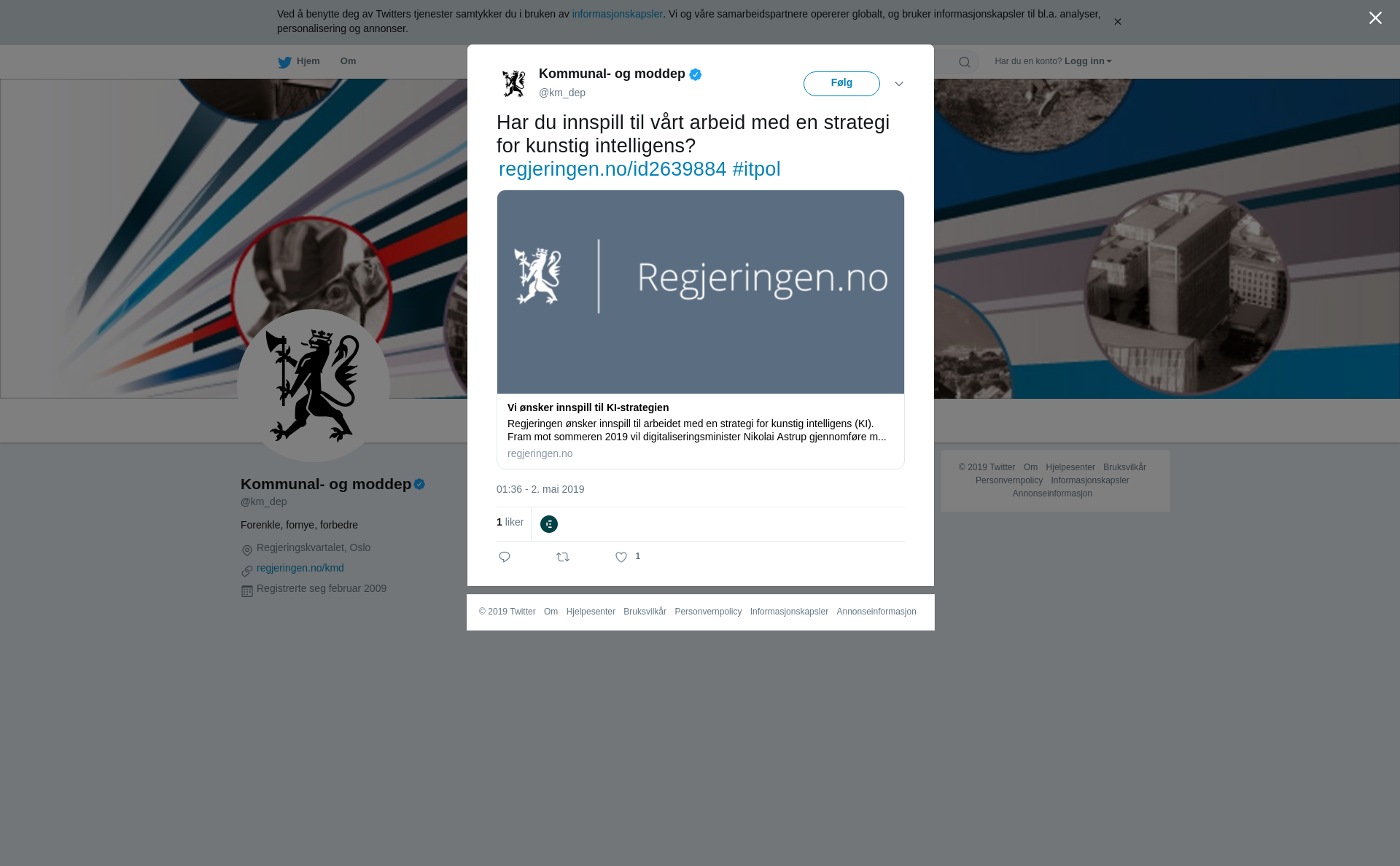Click the Twitter bird Hjem icon
The width and height of the screenshot is (1400, 866).
284,62
